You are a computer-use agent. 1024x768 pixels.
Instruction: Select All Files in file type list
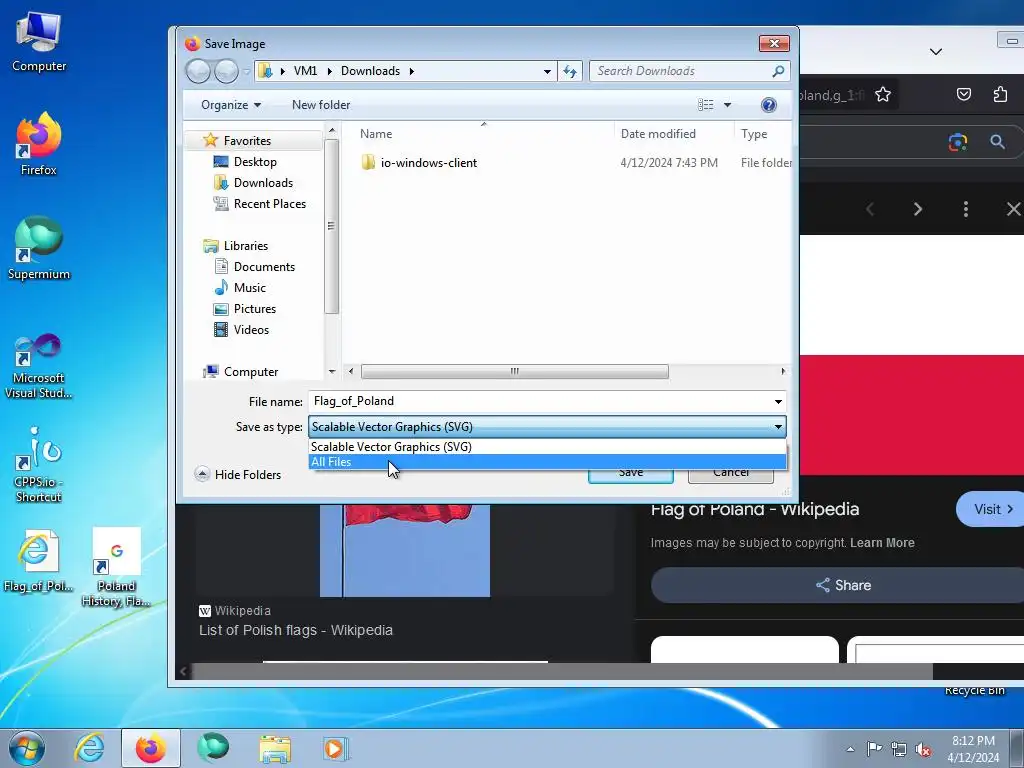coord(547,462)
